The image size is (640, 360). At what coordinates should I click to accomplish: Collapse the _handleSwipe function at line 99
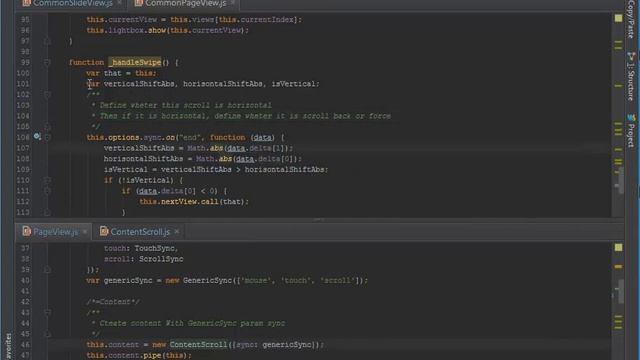tap(47, 62)
